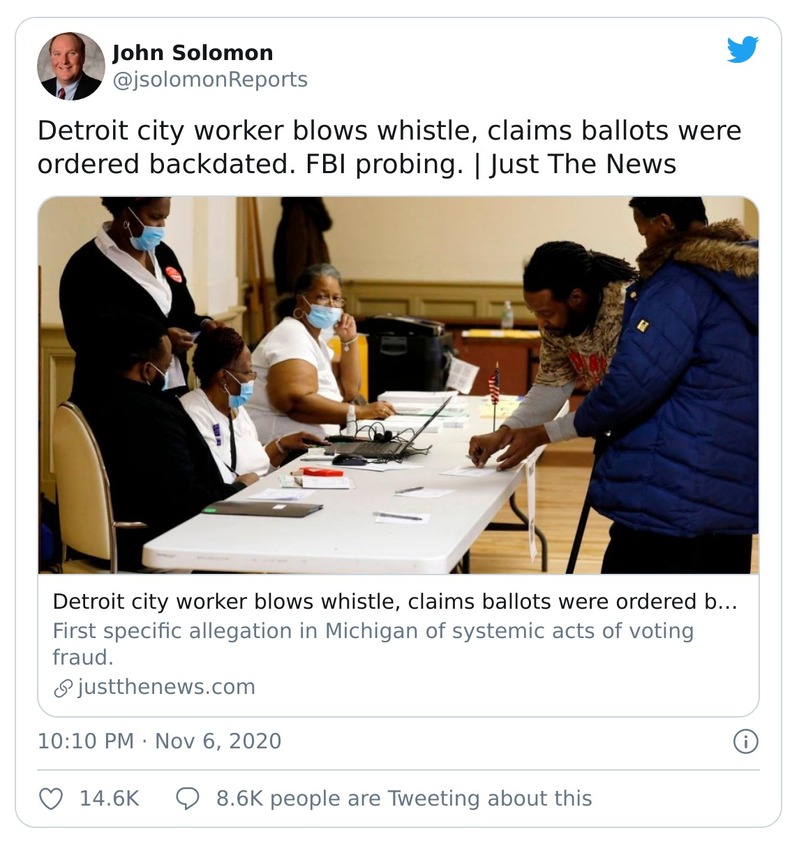Like the tweet with heart icon
The width and height of the screenshot is (799, 844).
(x=50, y=798)
